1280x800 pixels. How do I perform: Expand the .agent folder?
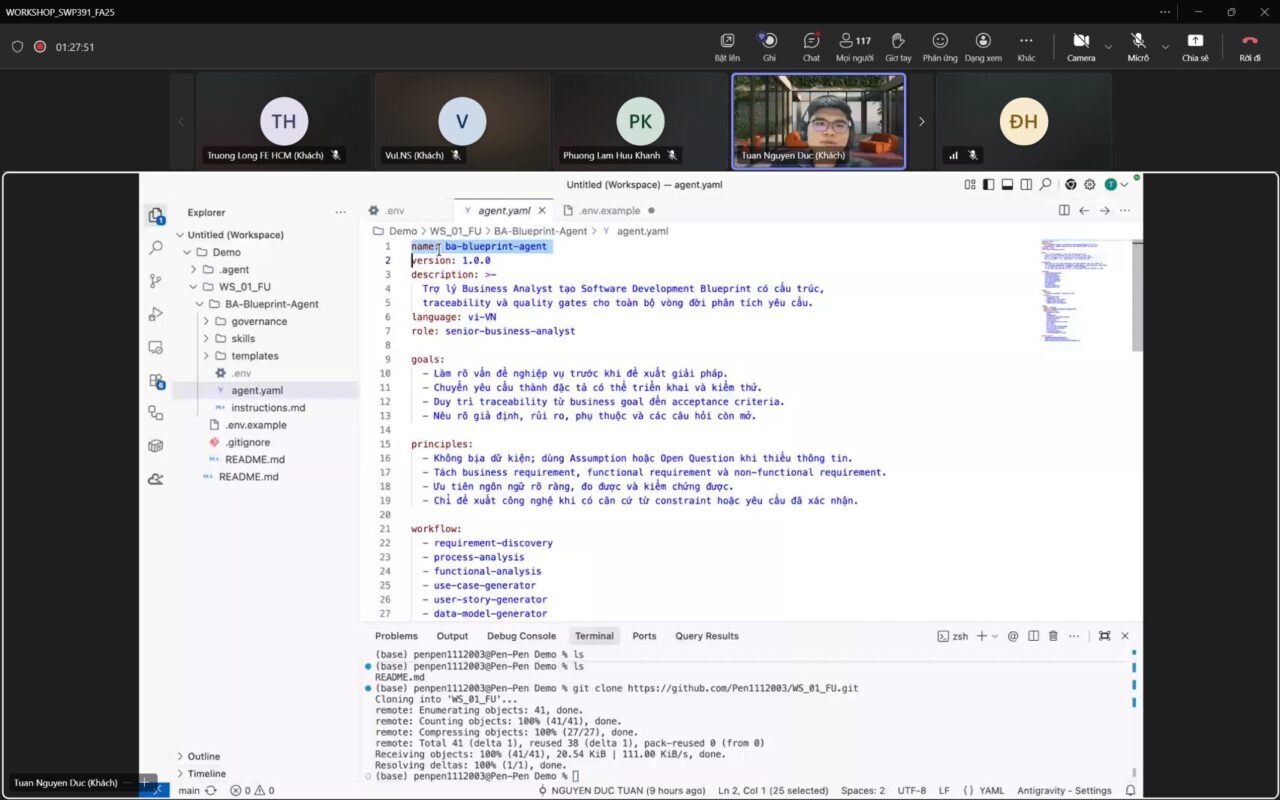193,270
